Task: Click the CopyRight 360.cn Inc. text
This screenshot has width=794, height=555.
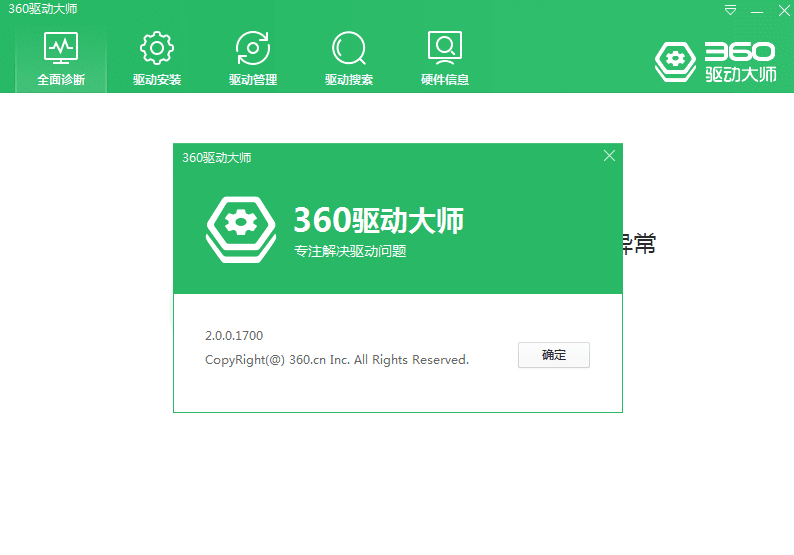Action: (x=336, y=360)
